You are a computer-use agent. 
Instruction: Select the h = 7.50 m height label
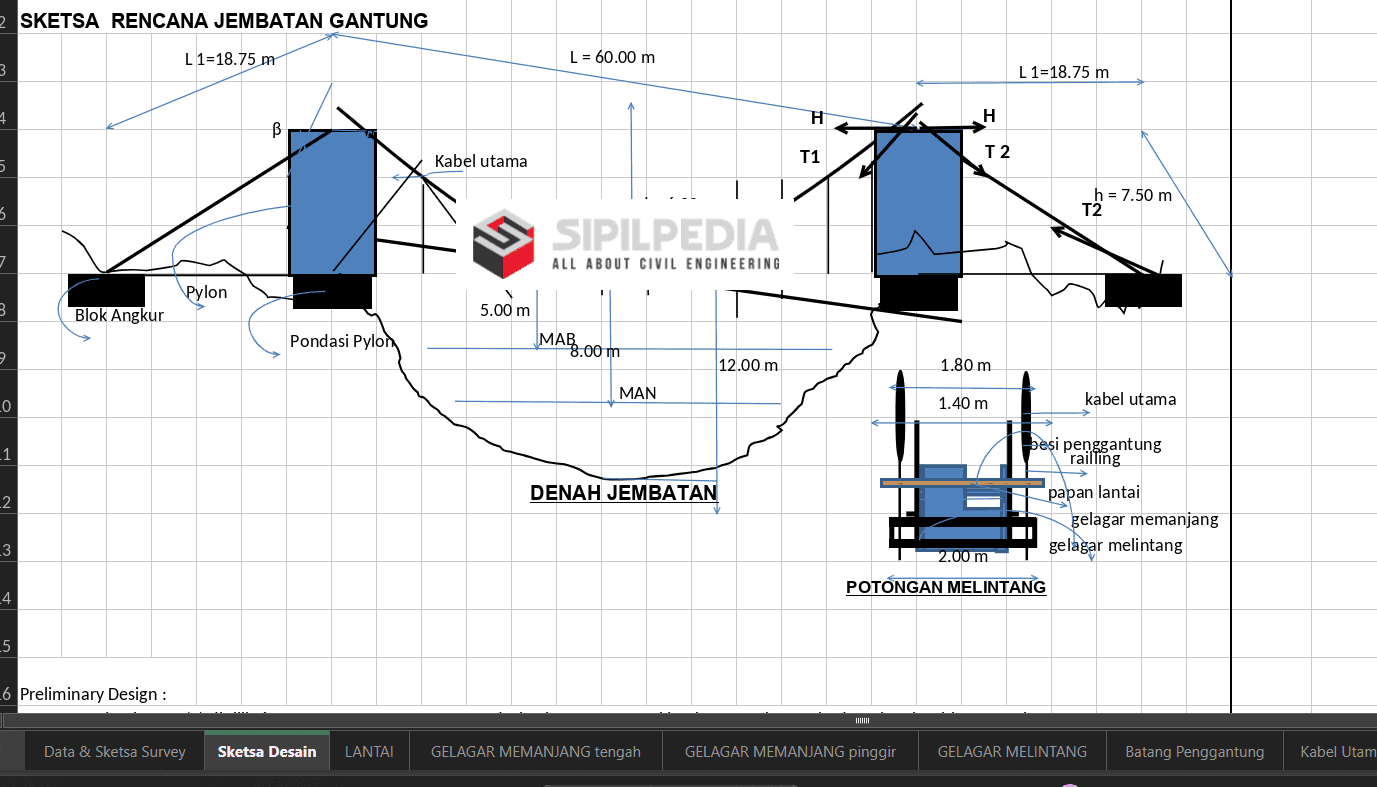click(1132, 195)
